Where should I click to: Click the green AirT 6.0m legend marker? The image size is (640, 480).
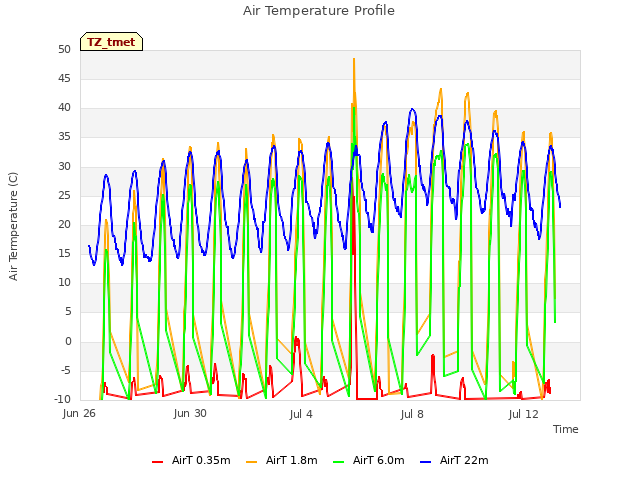[x=338, y=462]
